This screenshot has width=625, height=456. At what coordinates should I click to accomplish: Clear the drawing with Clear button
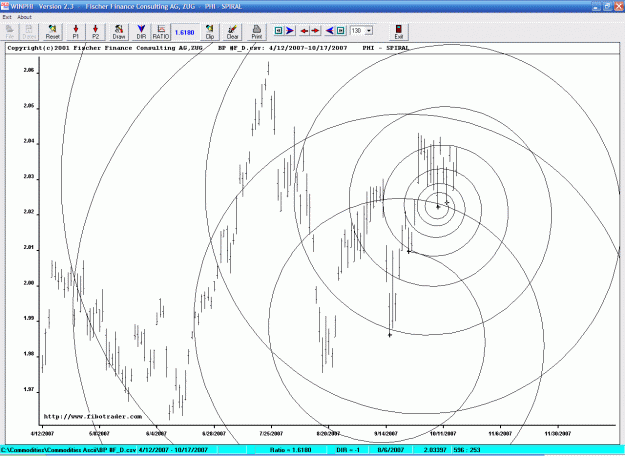(232, 32)
